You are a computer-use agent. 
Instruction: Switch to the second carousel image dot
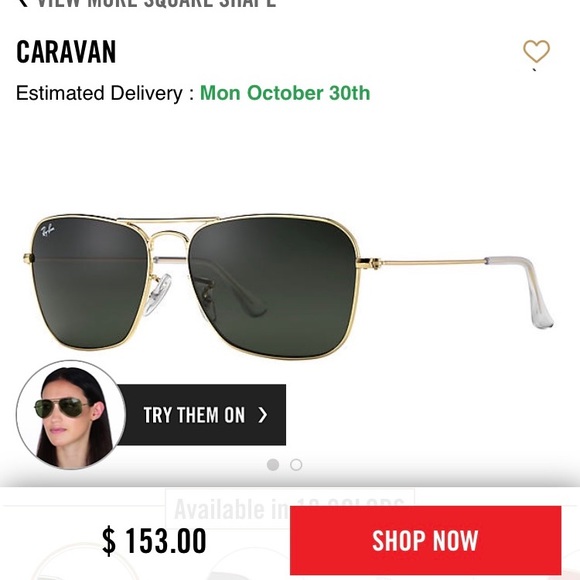click(296, 465)
